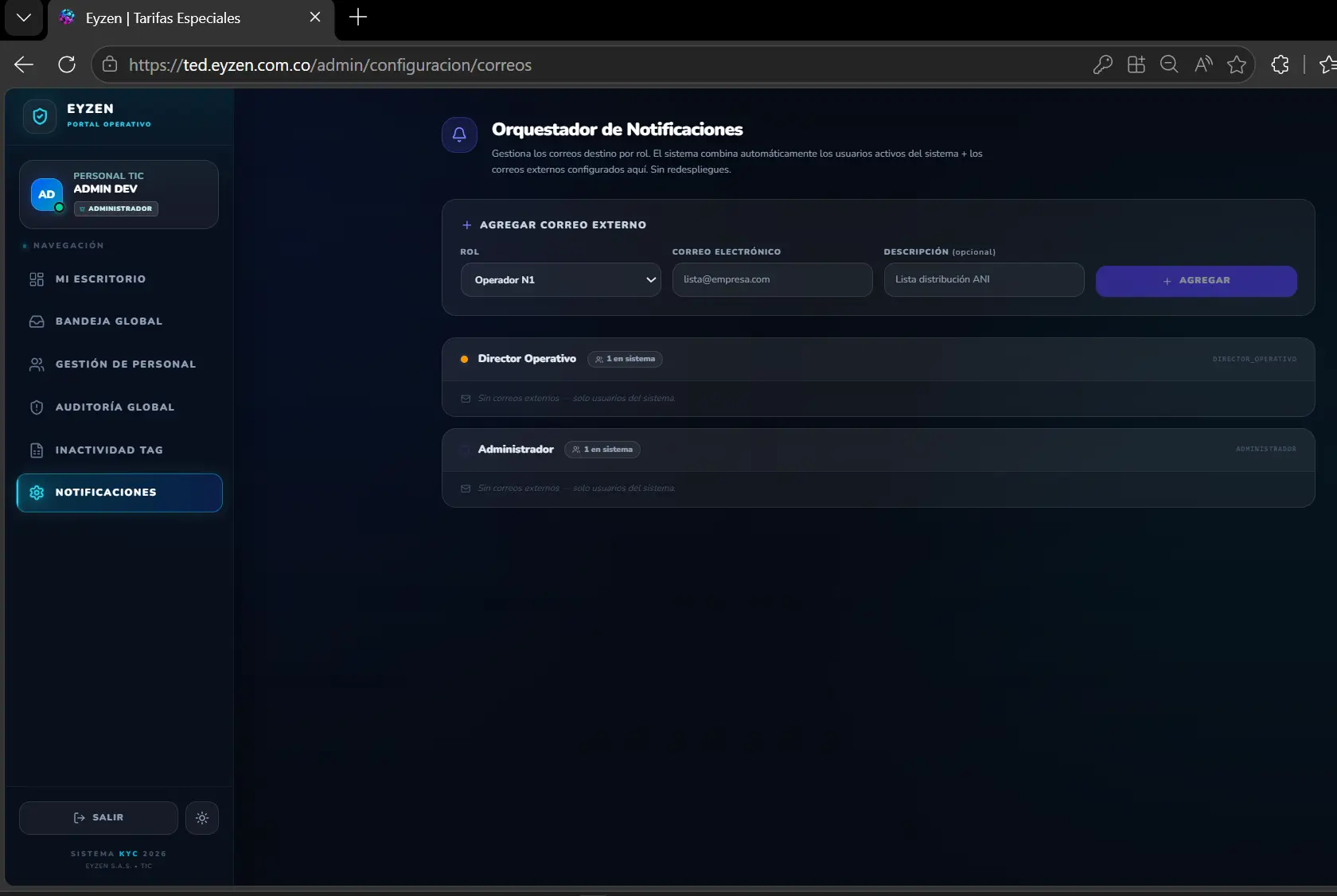Open the zoom magnifier icon
The image size is (1337, 896).
1169,65
